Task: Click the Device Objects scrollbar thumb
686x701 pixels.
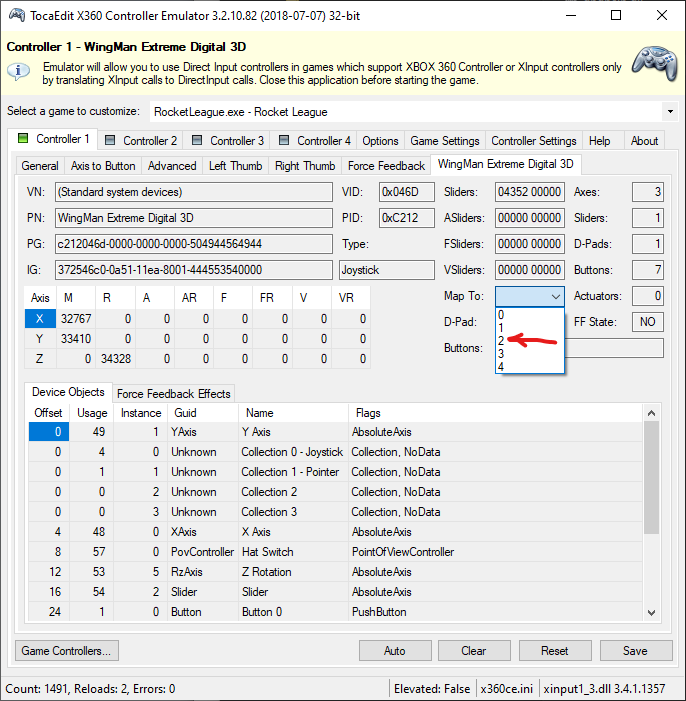Action: 652,477
